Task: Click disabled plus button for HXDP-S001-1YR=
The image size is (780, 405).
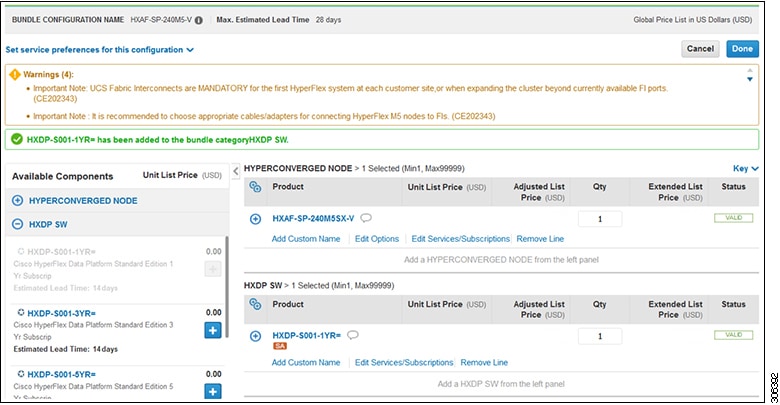Action: 213,269
